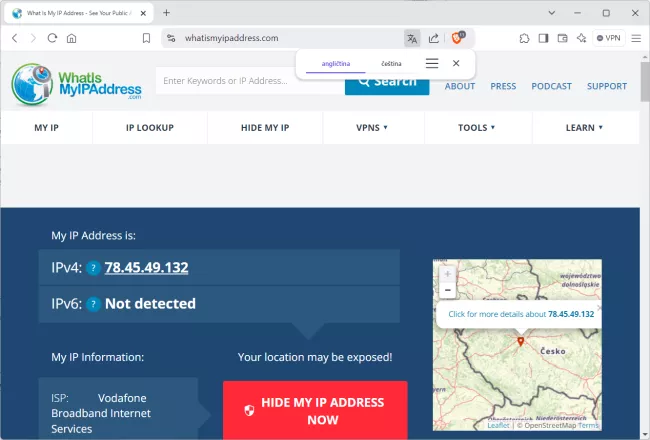Open the 78.45.49.132 IPv4 address link

coord(146,268)
